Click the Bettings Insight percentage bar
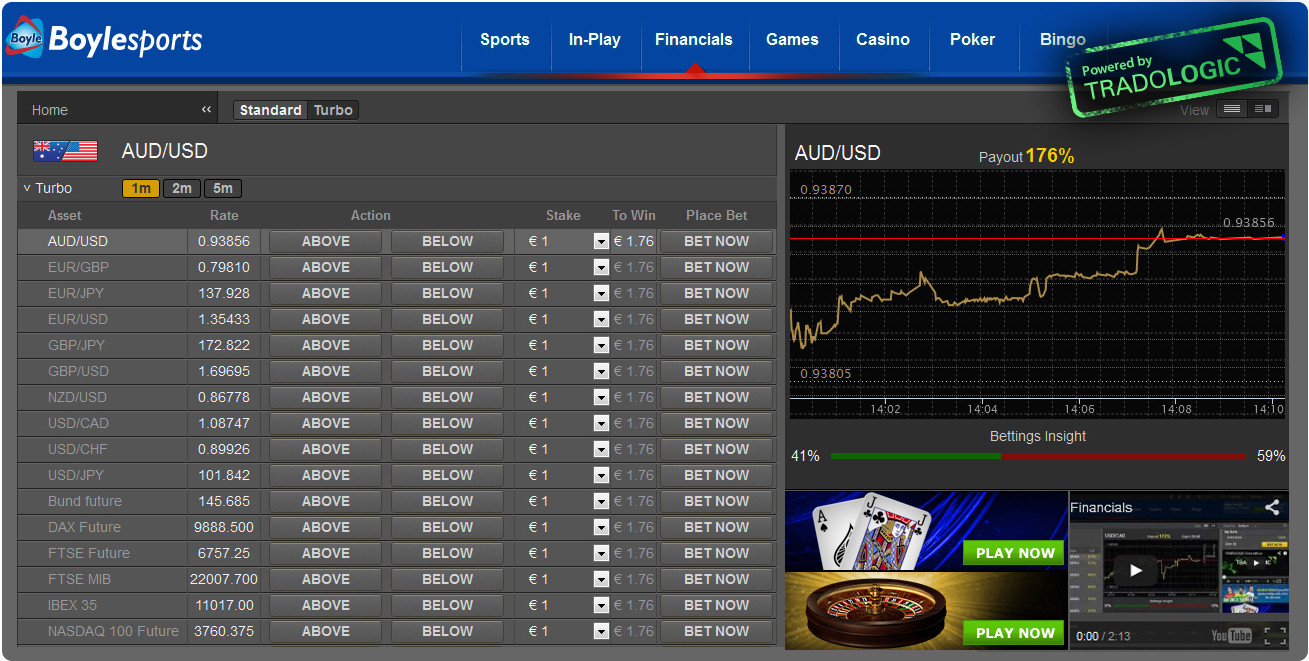This screenshot has width=1309, height=661. [x=1038, y=456]
